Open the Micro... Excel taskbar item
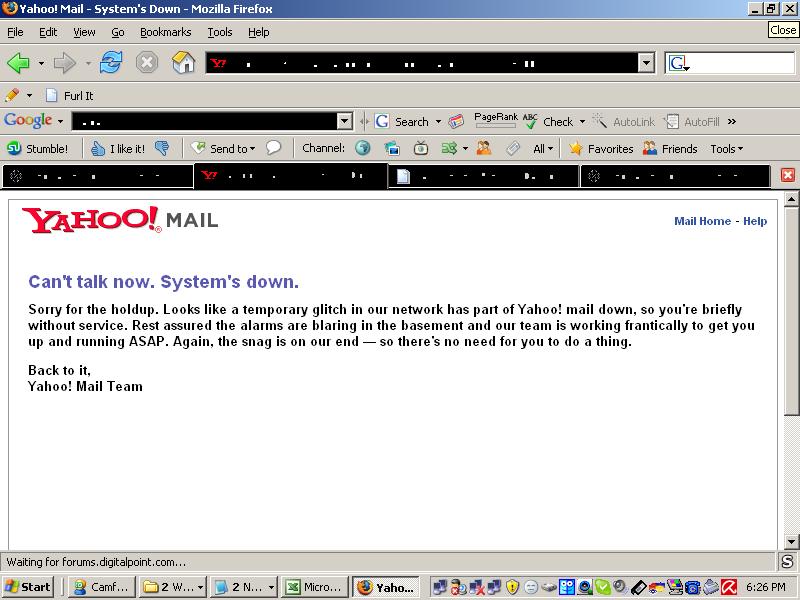This screenshot has height=600, width=800. point(315,587)
